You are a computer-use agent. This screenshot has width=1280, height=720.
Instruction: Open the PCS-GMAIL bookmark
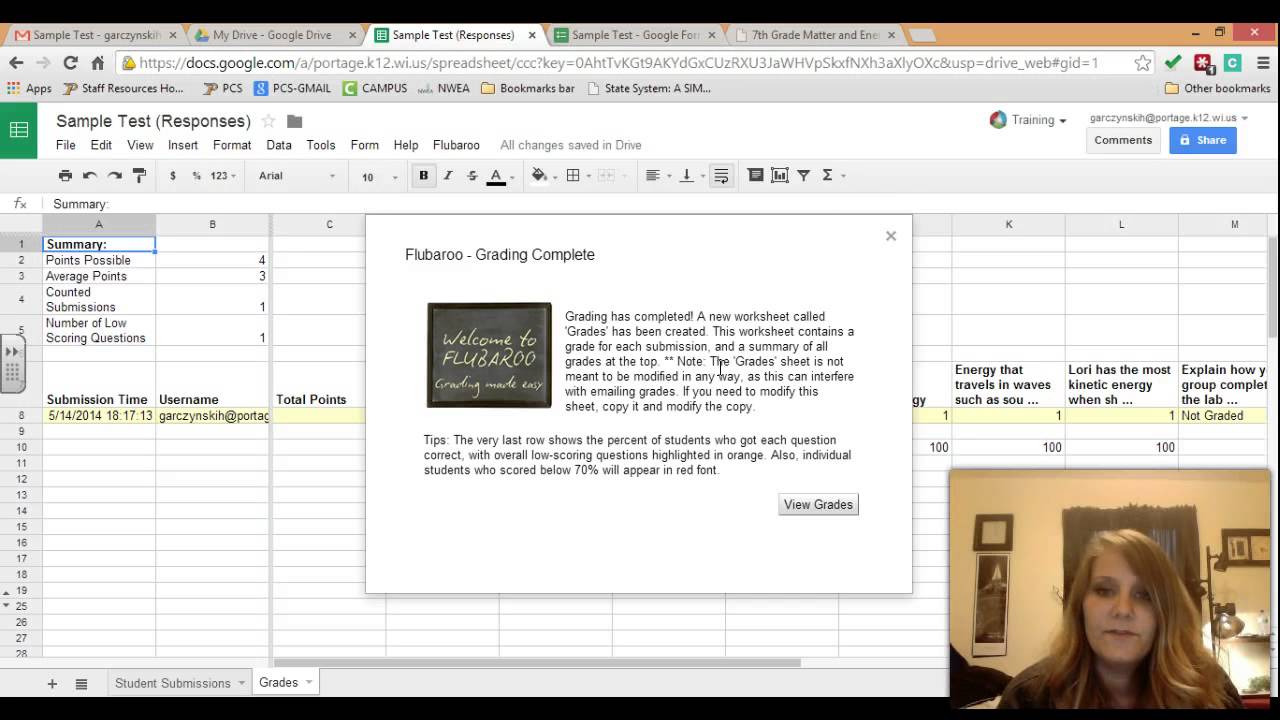click(292, 88)
